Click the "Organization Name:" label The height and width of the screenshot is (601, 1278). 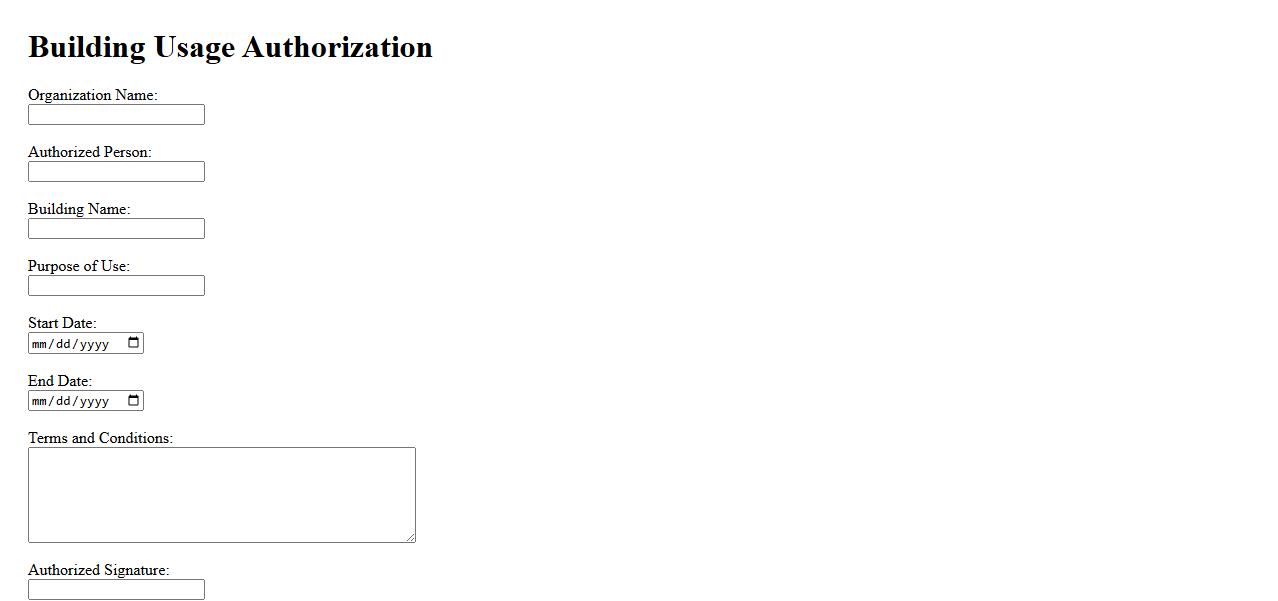(93, 96)
